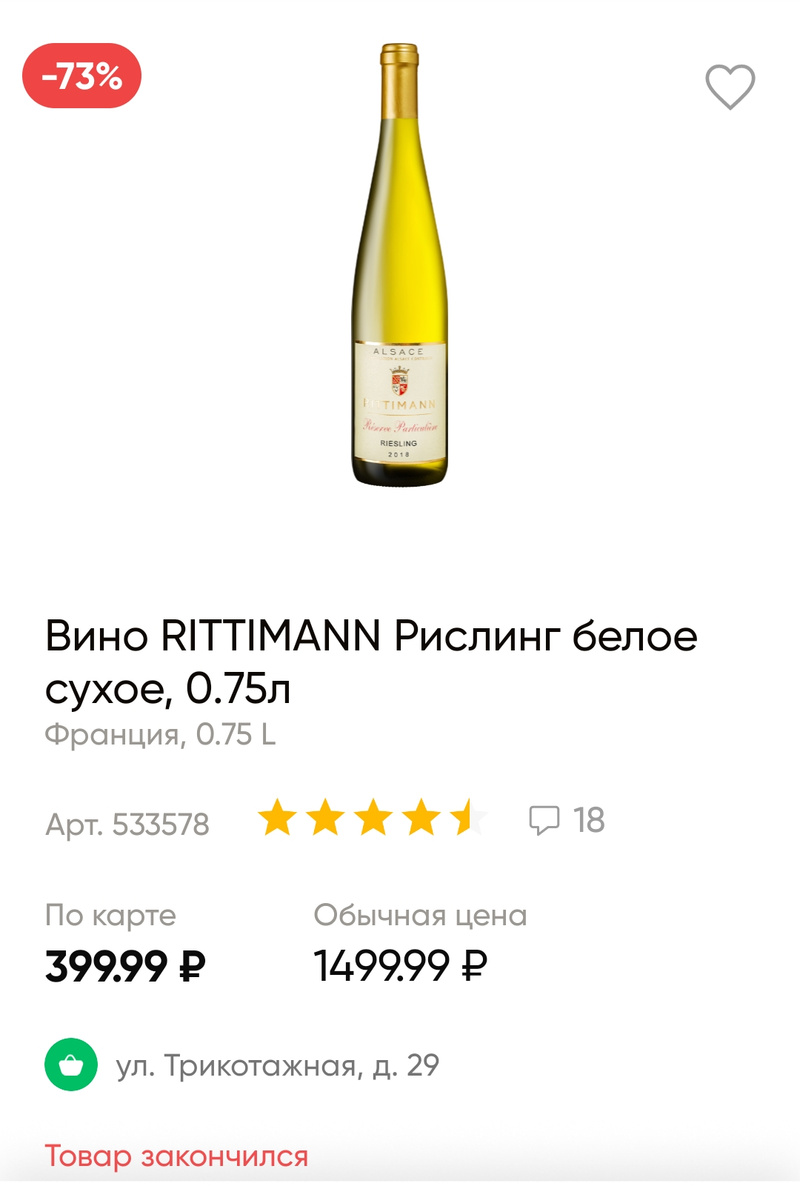Click the "Обычная цена" label
This screenshot has width=800, height=1192.
click(x=420, y=915)
